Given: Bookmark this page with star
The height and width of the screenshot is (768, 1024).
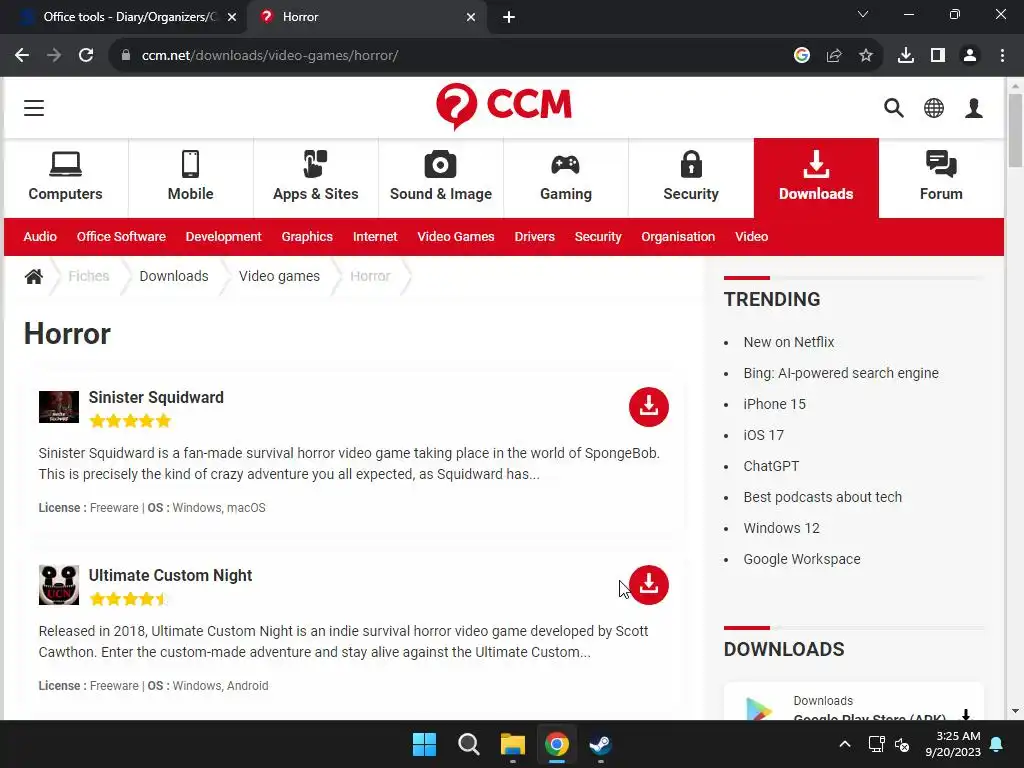Looking at the screenshot, I should pos(866,56).
